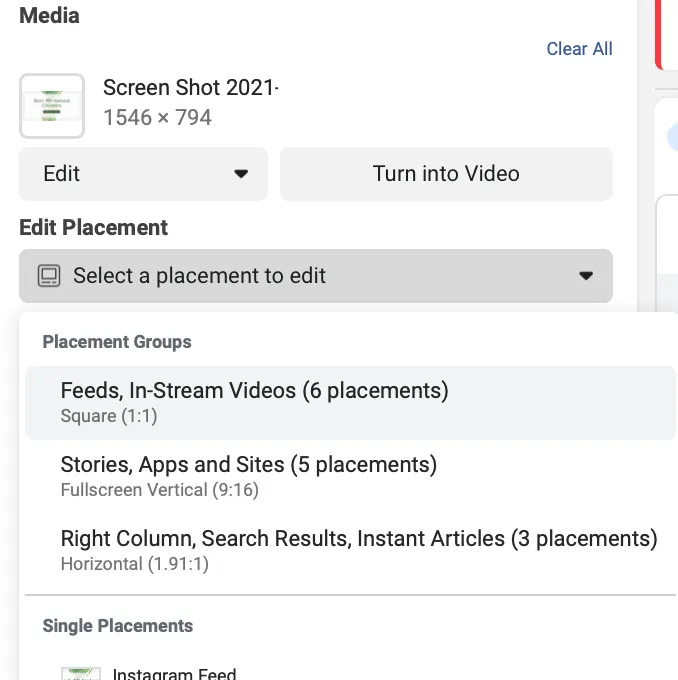Click the Square (1:1) ratio subtitle

(x=109, y=416)
